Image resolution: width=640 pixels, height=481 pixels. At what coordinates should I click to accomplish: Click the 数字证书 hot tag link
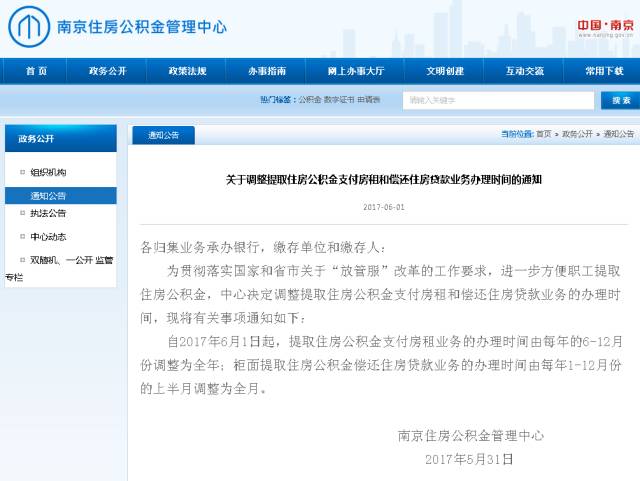(339, 100)
